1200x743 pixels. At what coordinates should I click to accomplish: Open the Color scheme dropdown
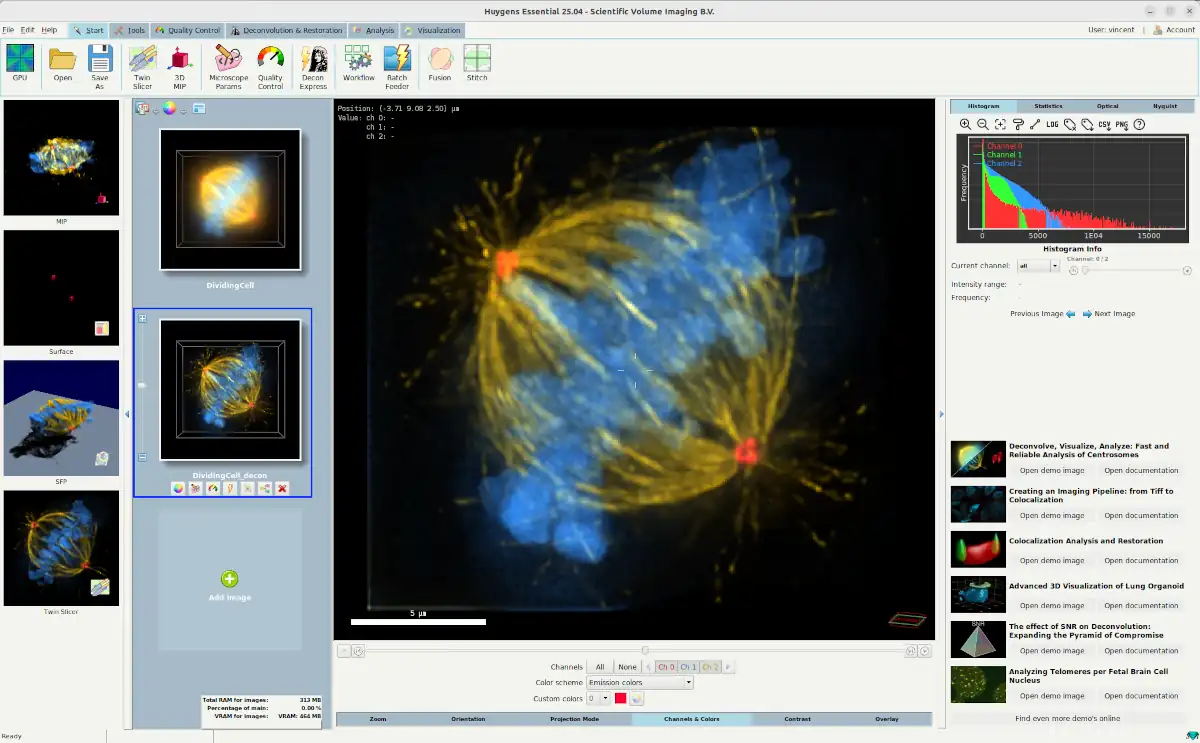coord(640,683)
